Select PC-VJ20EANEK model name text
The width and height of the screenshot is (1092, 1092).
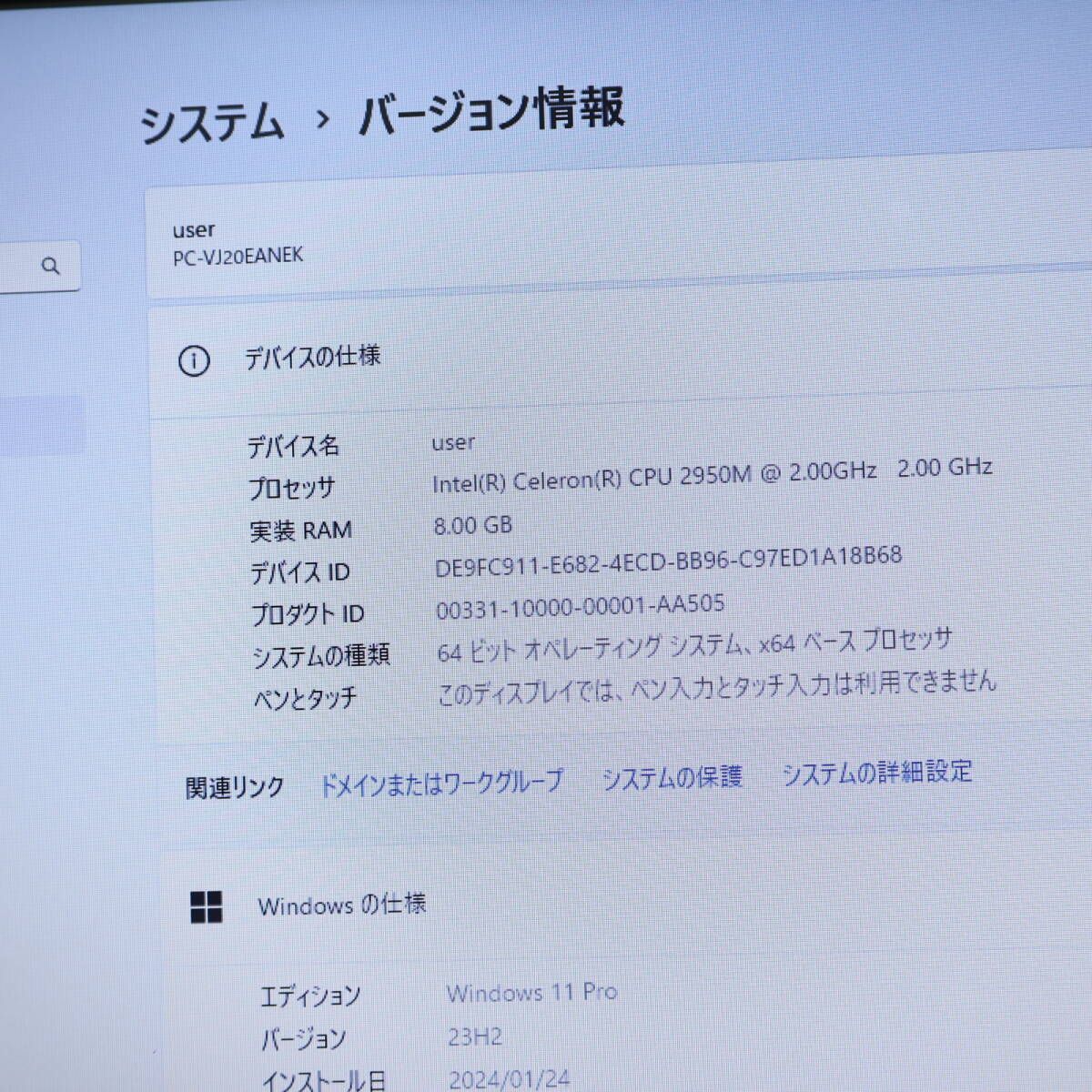click(x=238, y=256)
